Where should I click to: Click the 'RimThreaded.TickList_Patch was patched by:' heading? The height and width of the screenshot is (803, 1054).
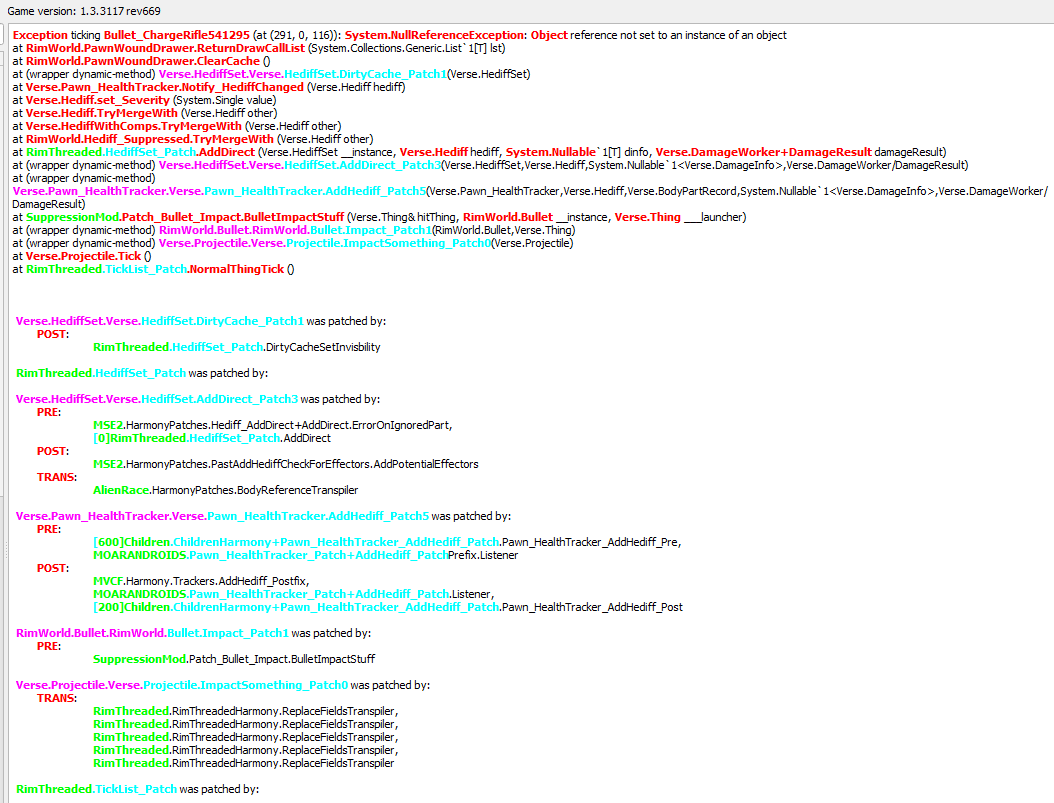click(x=138, y=789)
